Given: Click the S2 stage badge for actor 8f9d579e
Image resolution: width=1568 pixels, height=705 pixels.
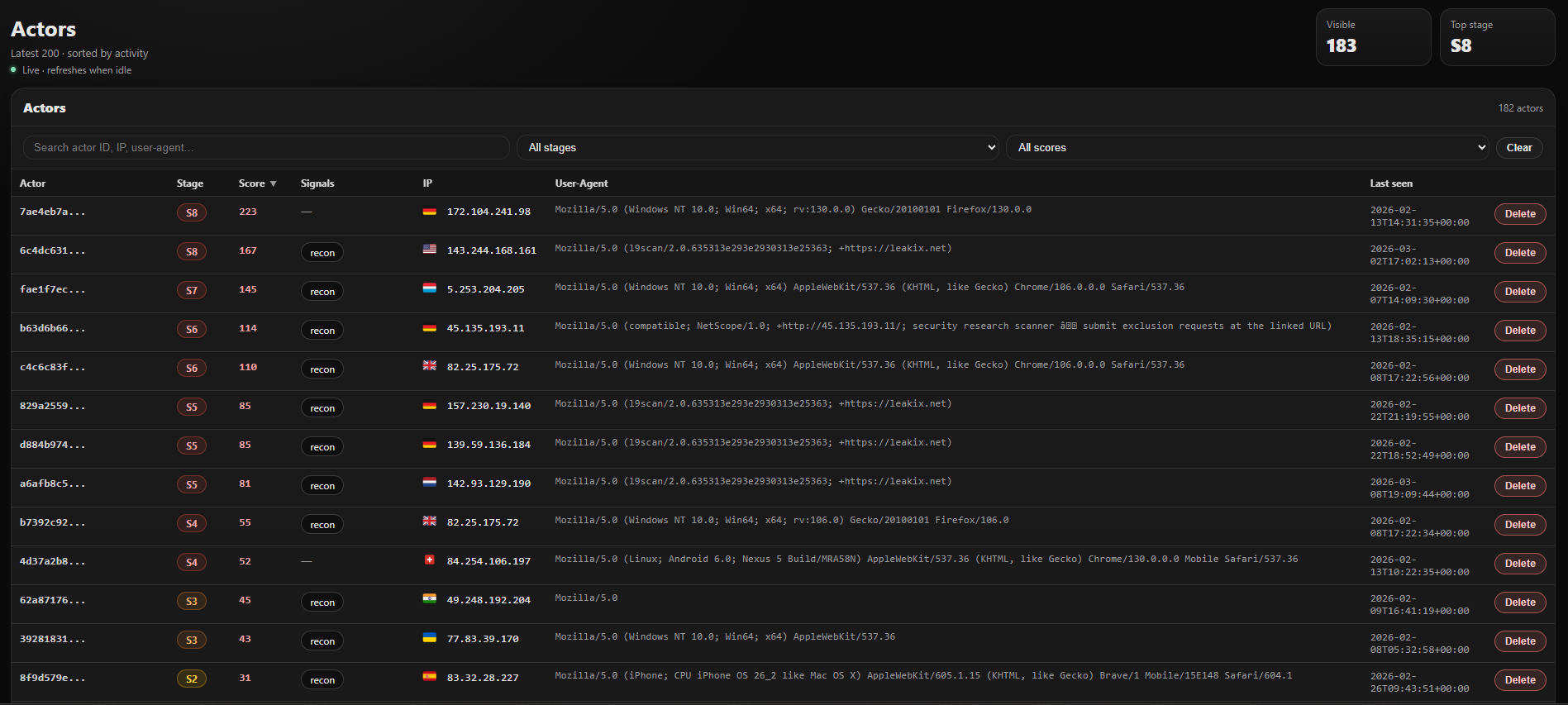Looking at the screenshot, I should [192, 679].
